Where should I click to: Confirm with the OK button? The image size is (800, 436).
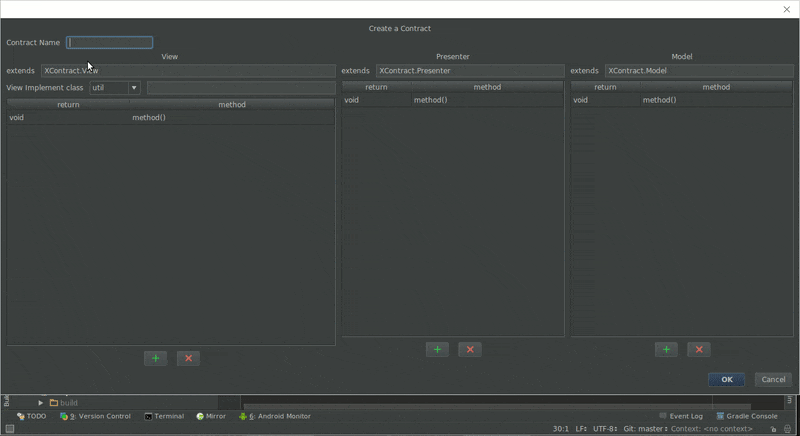[727, 379]
